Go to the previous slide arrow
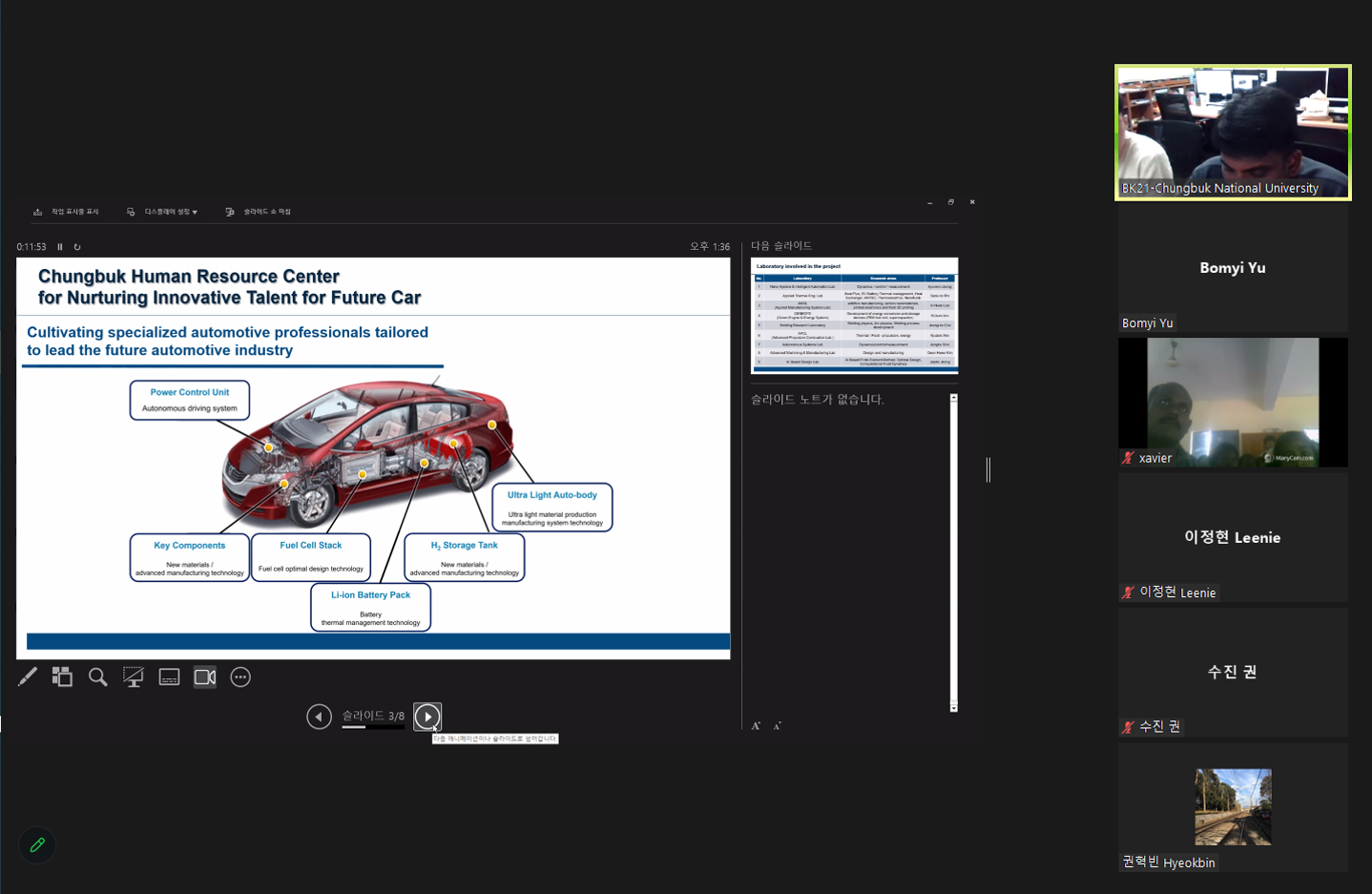The image size is (1372, 894). coord(319,717)
